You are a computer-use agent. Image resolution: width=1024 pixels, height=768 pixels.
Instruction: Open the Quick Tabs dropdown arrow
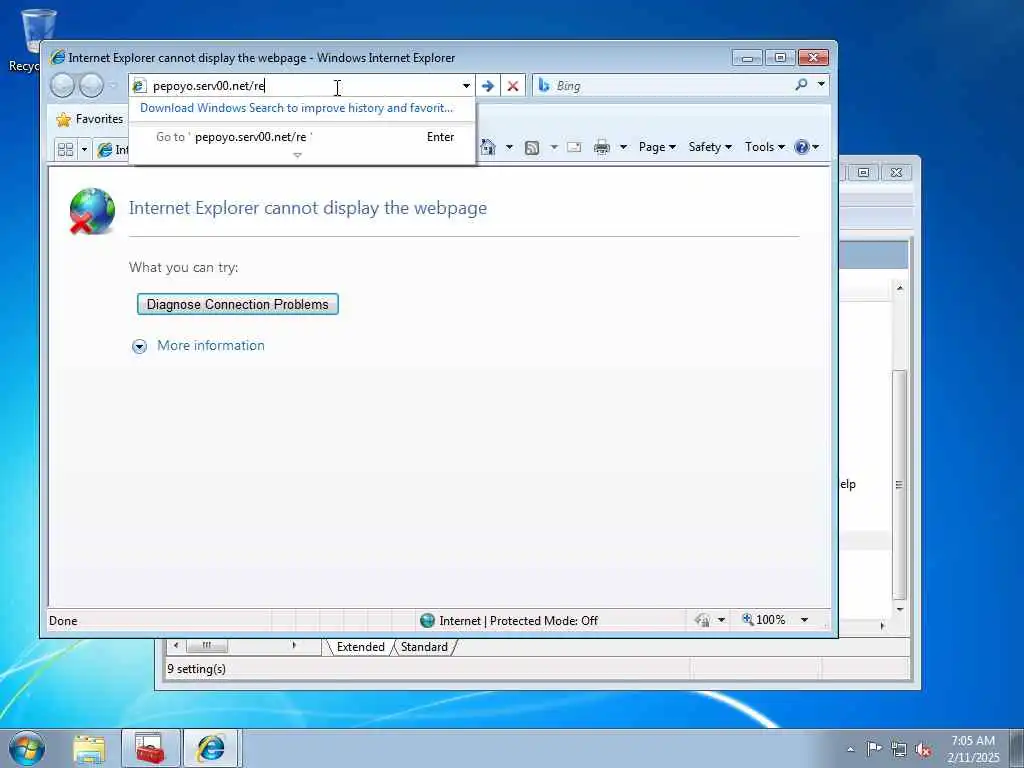point(84,150)
